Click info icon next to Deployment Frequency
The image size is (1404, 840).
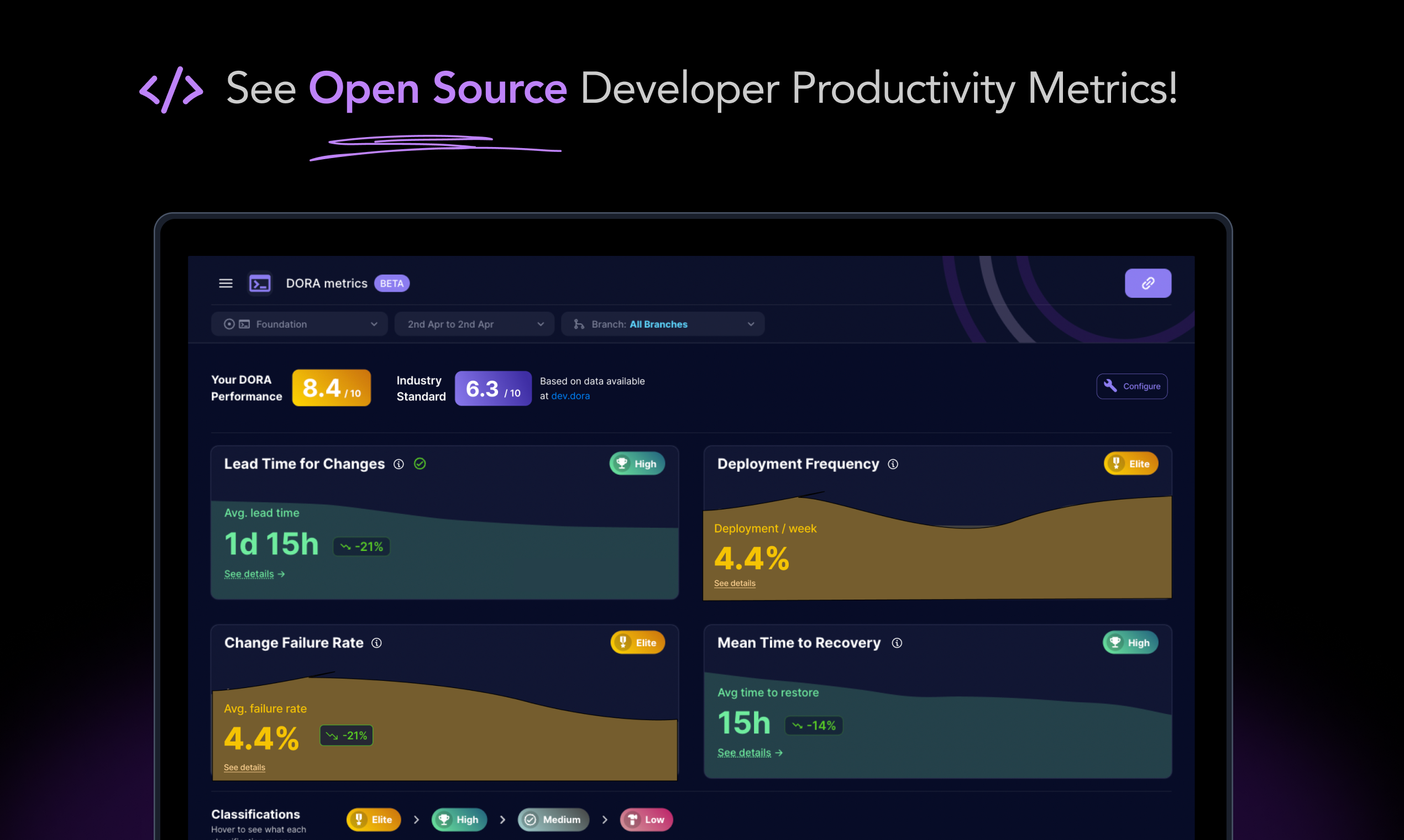point(893,464)
